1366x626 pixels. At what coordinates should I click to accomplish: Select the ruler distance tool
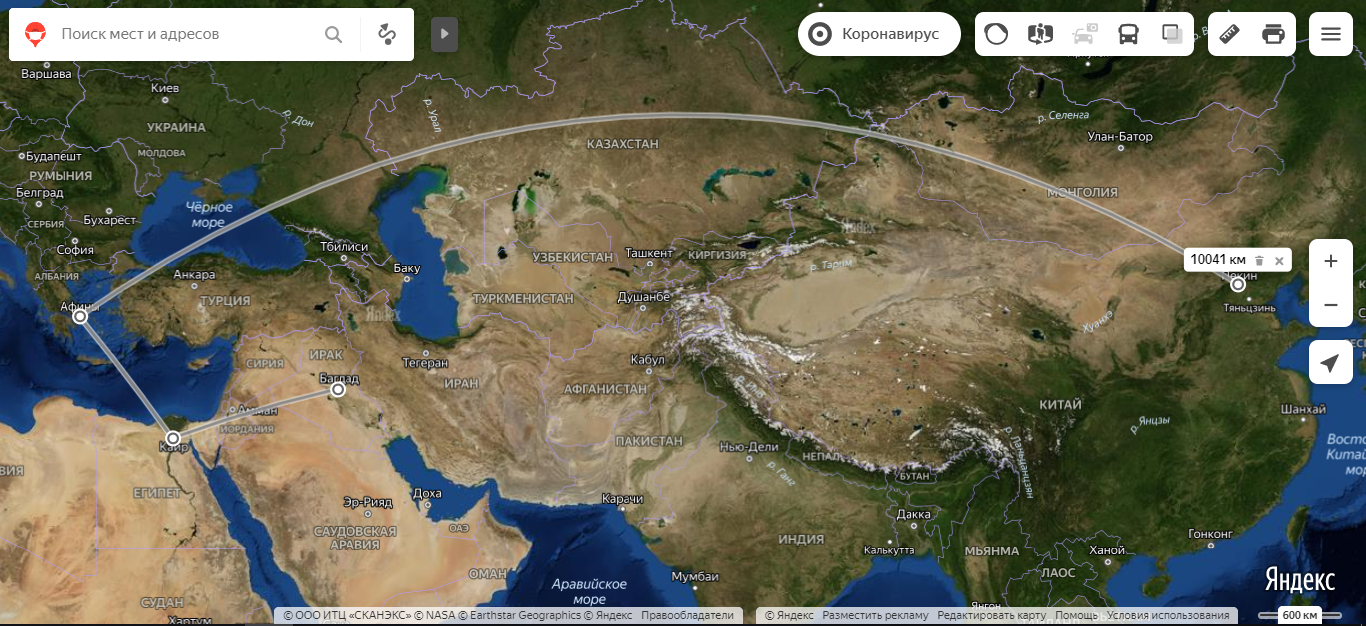tap(1230, 34)
